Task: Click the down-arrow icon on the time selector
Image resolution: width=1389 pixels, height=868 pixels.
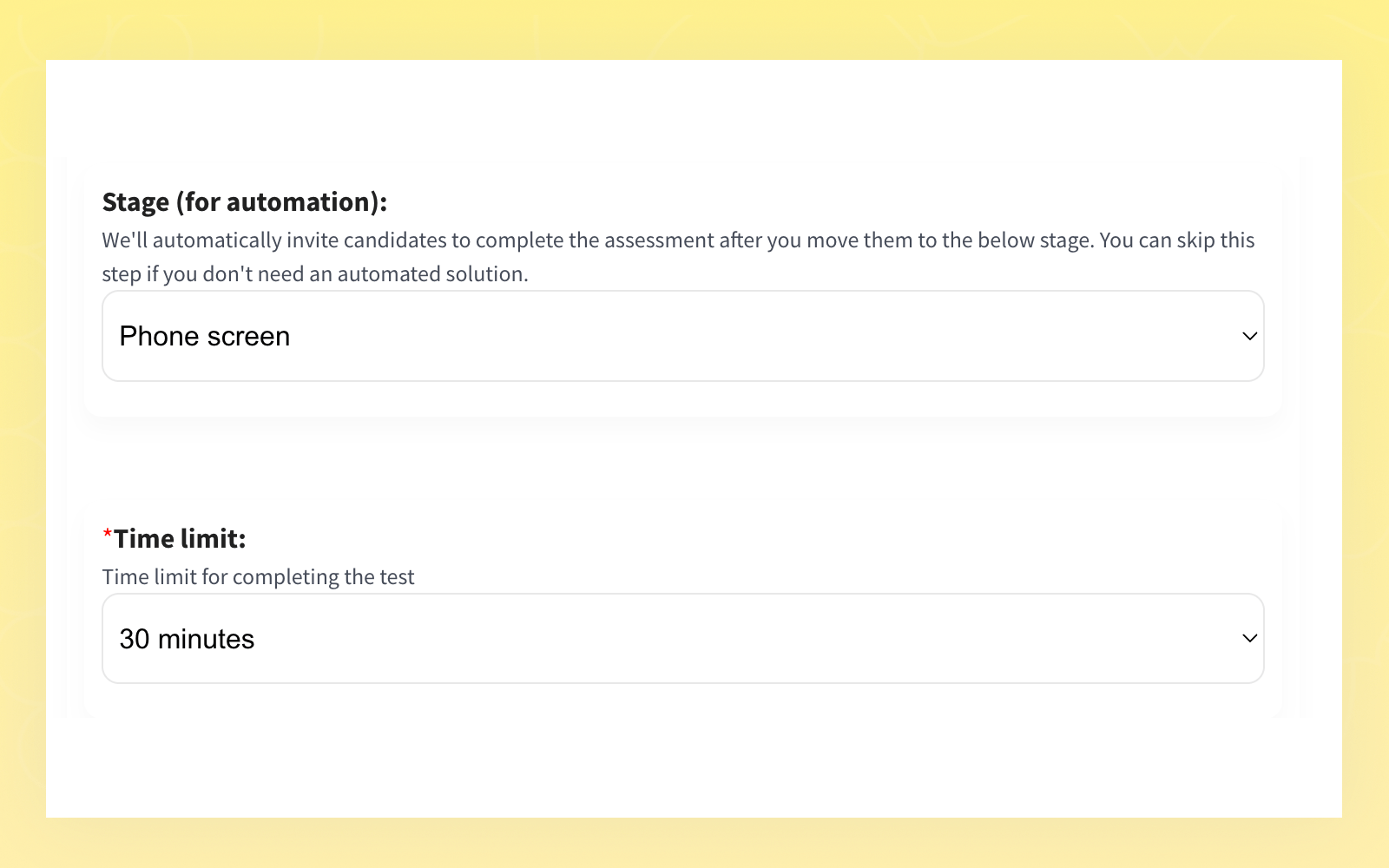Action: [x=1248, y=638]
